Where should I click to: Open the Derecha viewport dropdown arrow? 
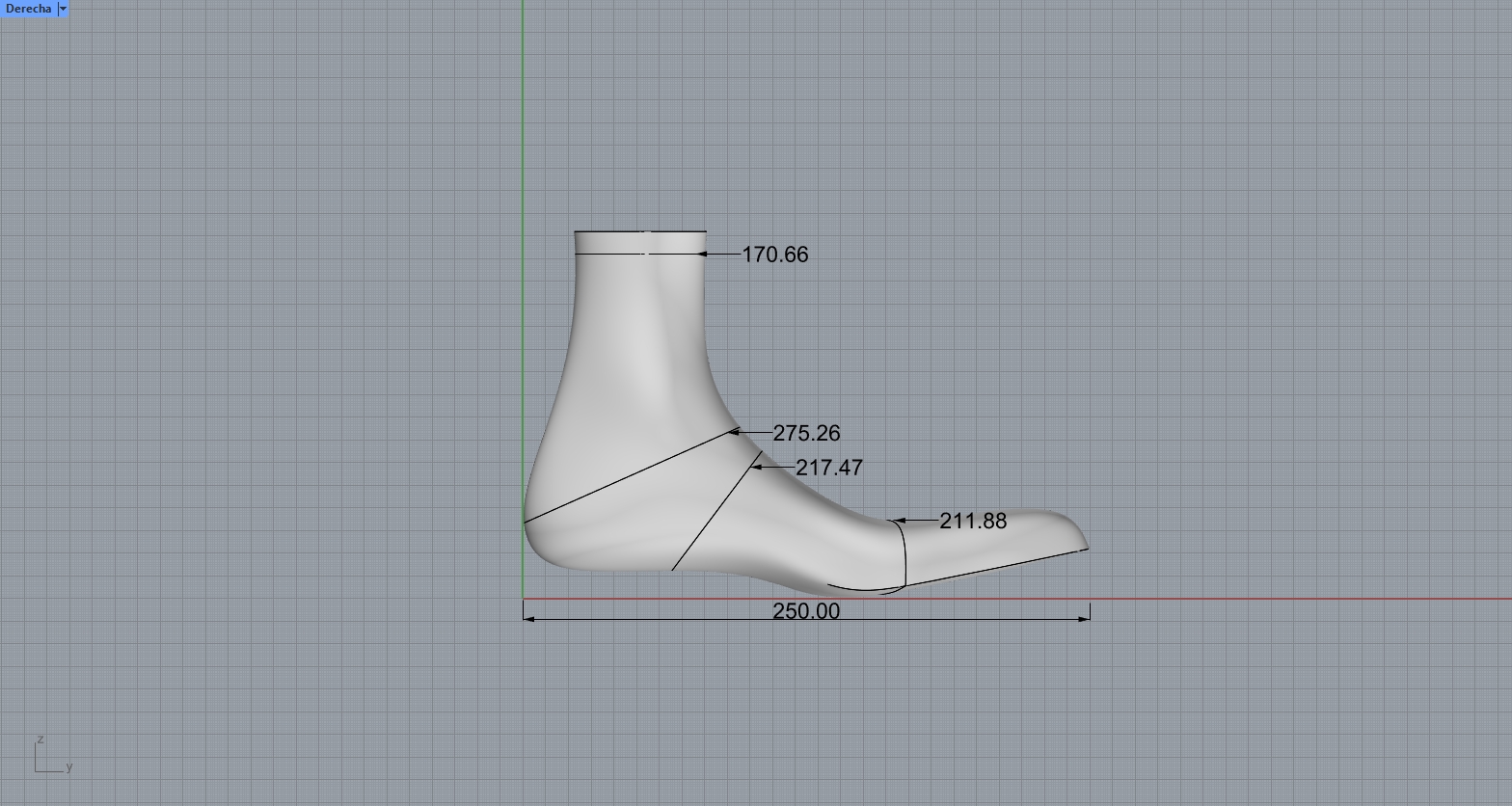[x=63, y=9]
